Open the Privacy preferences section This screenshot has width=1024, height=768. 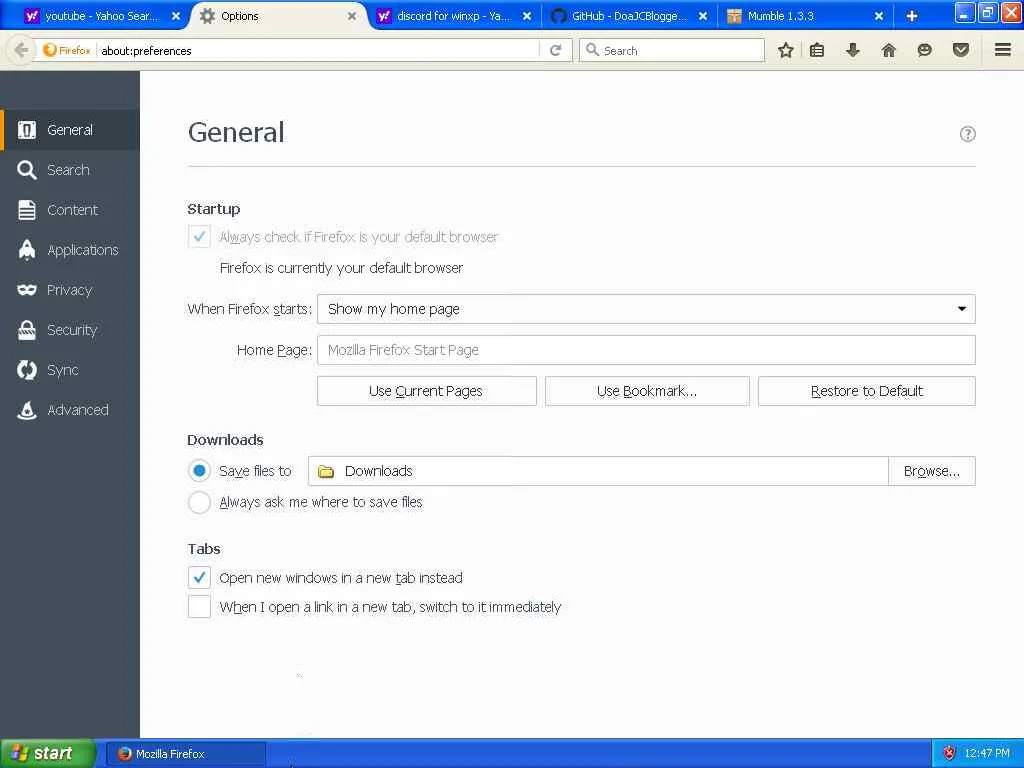click(x=70, y=290)
